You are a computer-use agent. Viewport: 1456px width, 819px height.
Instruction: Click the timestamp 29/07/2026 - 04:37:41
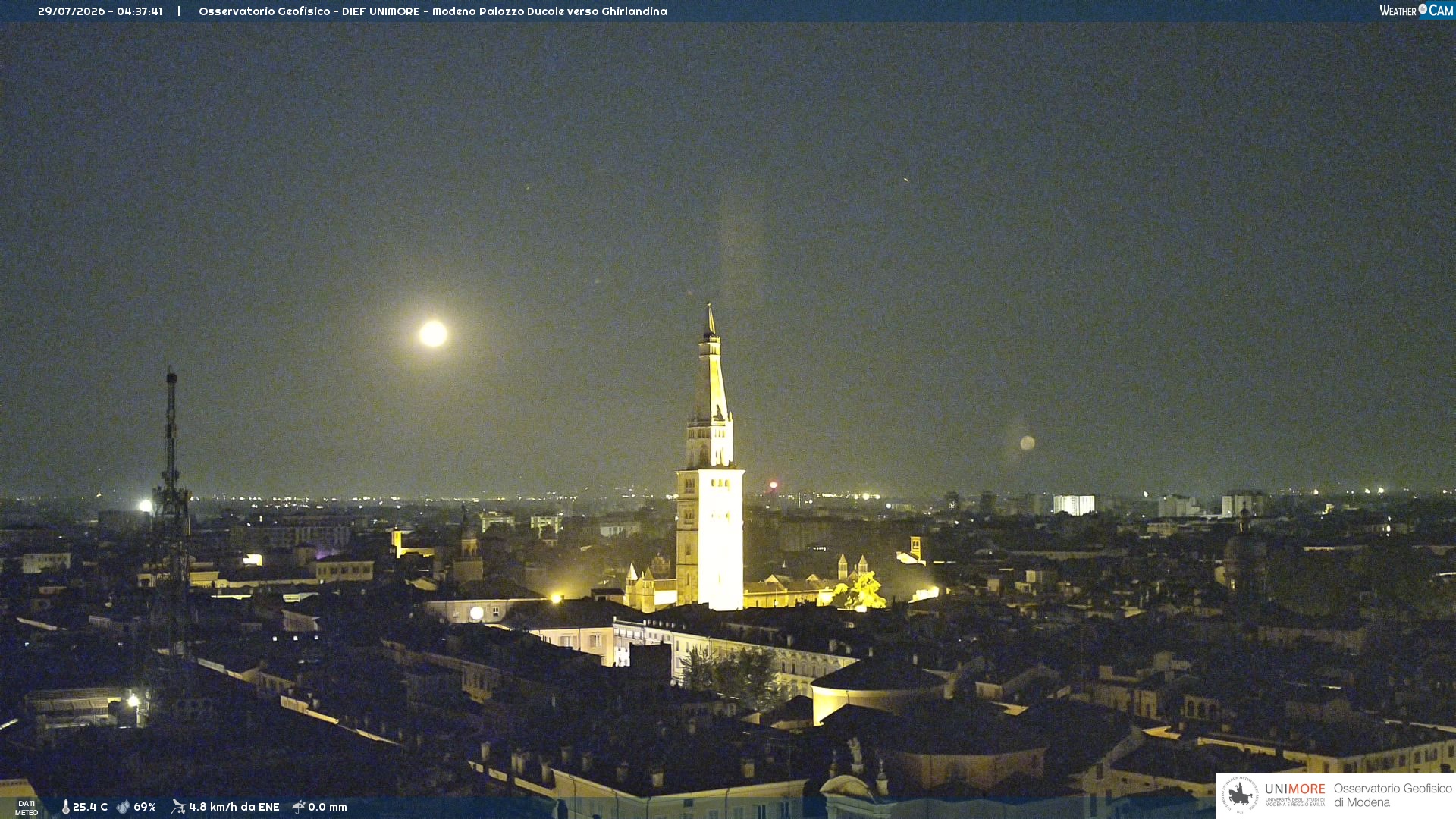pyautogui.click(x=100, y=11)
